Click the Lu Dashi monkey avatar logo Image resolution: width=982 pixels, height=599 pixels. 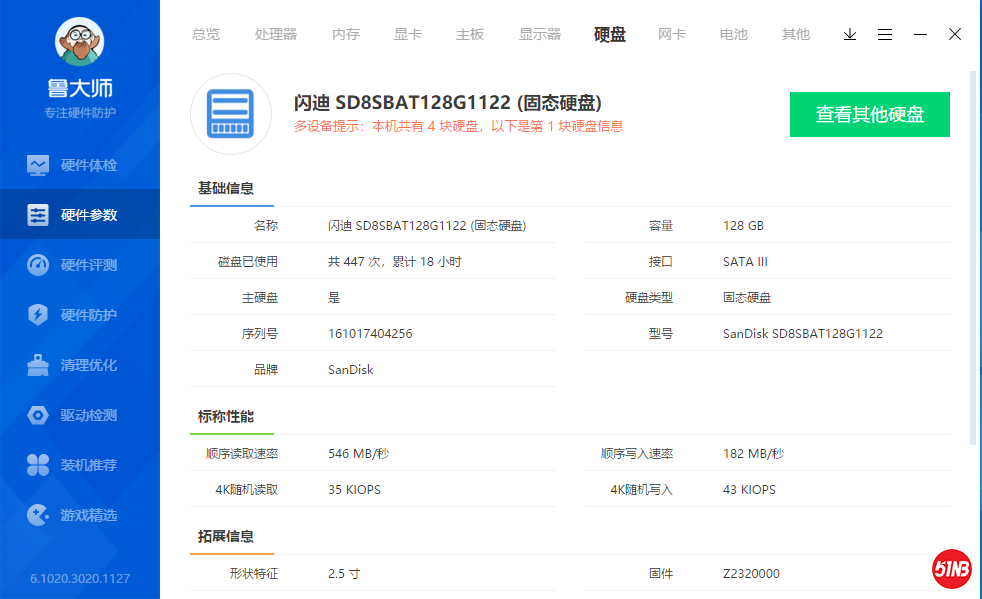(x=79, y=43)
